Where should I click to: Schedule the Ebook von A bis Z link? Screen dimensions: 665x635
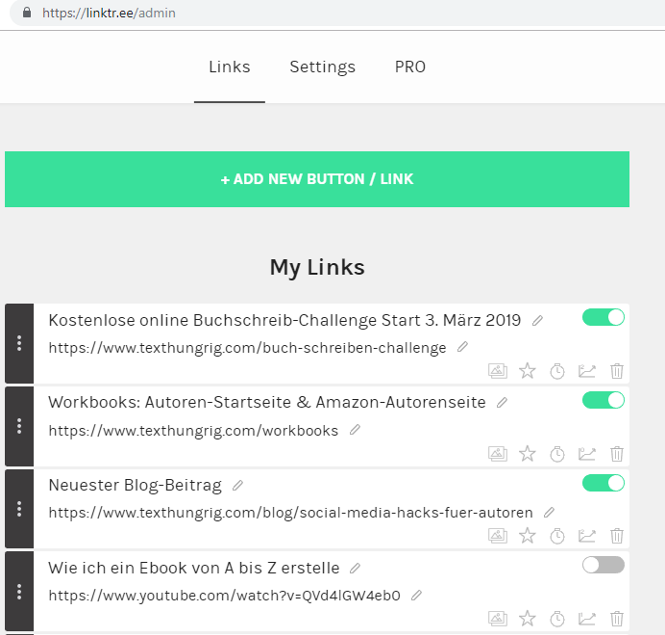pos(557,619)
